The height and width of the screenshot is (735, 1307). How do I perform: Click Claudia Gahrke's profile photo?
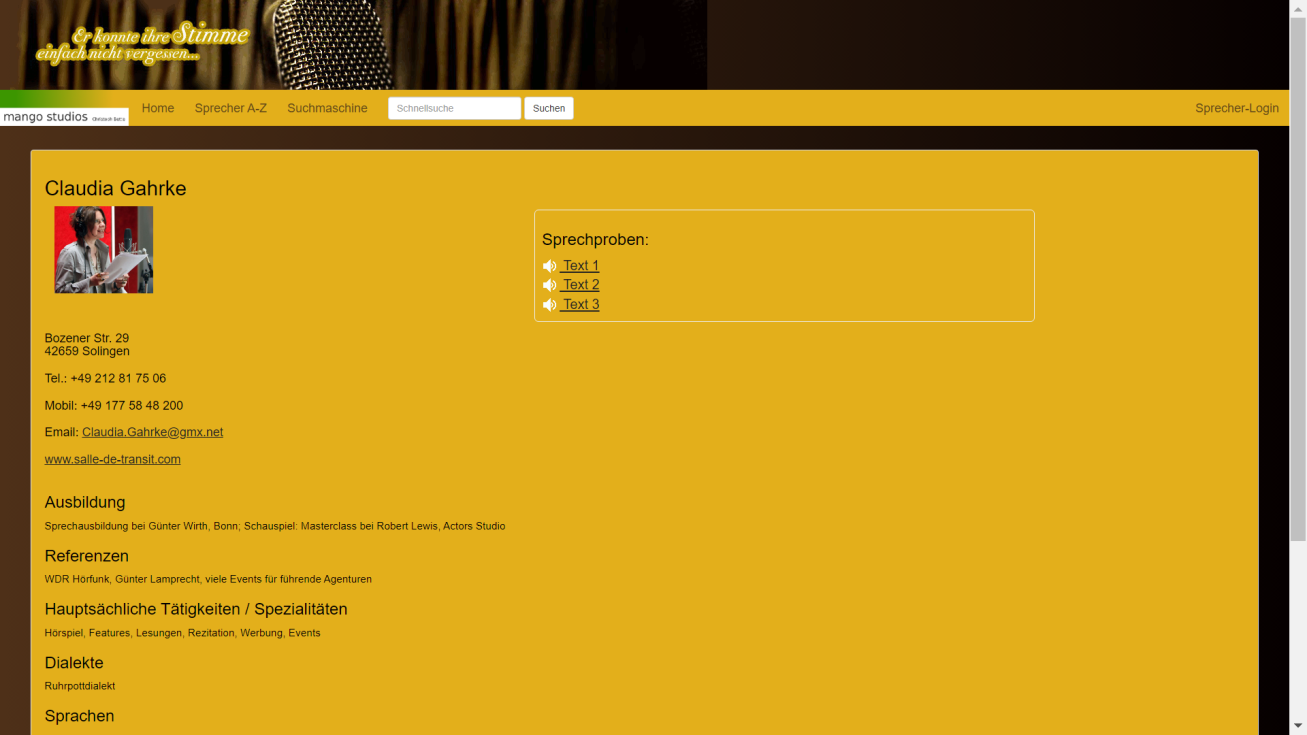pos(103,250)
